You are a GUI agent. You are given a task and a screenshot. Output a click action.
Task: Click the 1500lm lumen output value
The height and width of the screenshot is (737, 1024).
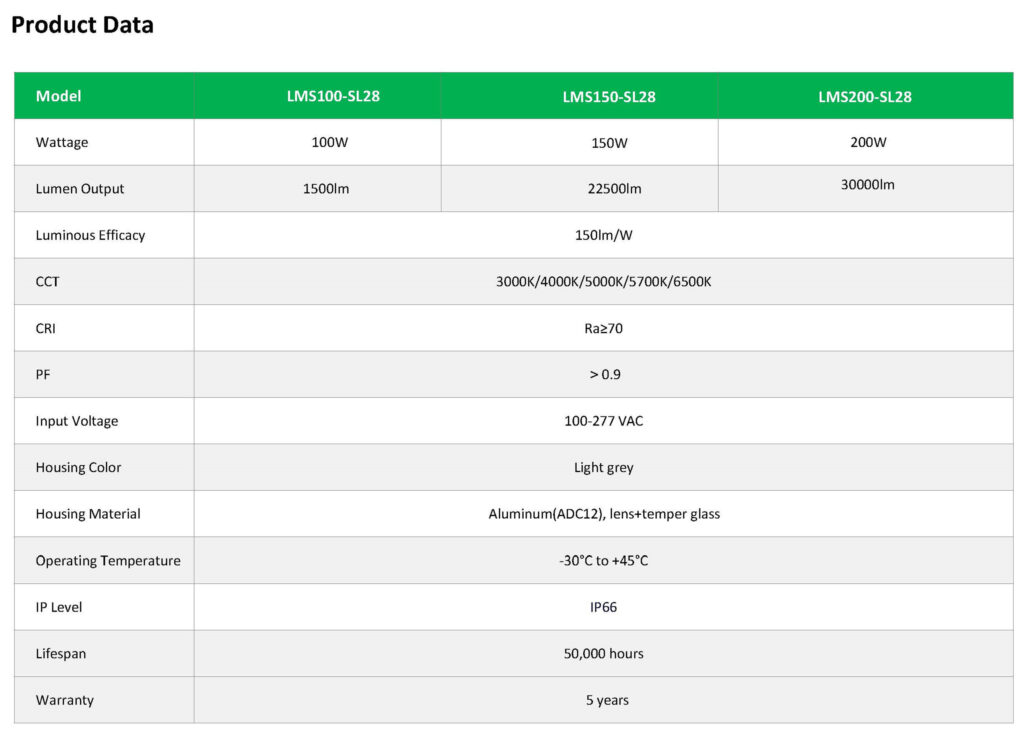click(326, 188)
